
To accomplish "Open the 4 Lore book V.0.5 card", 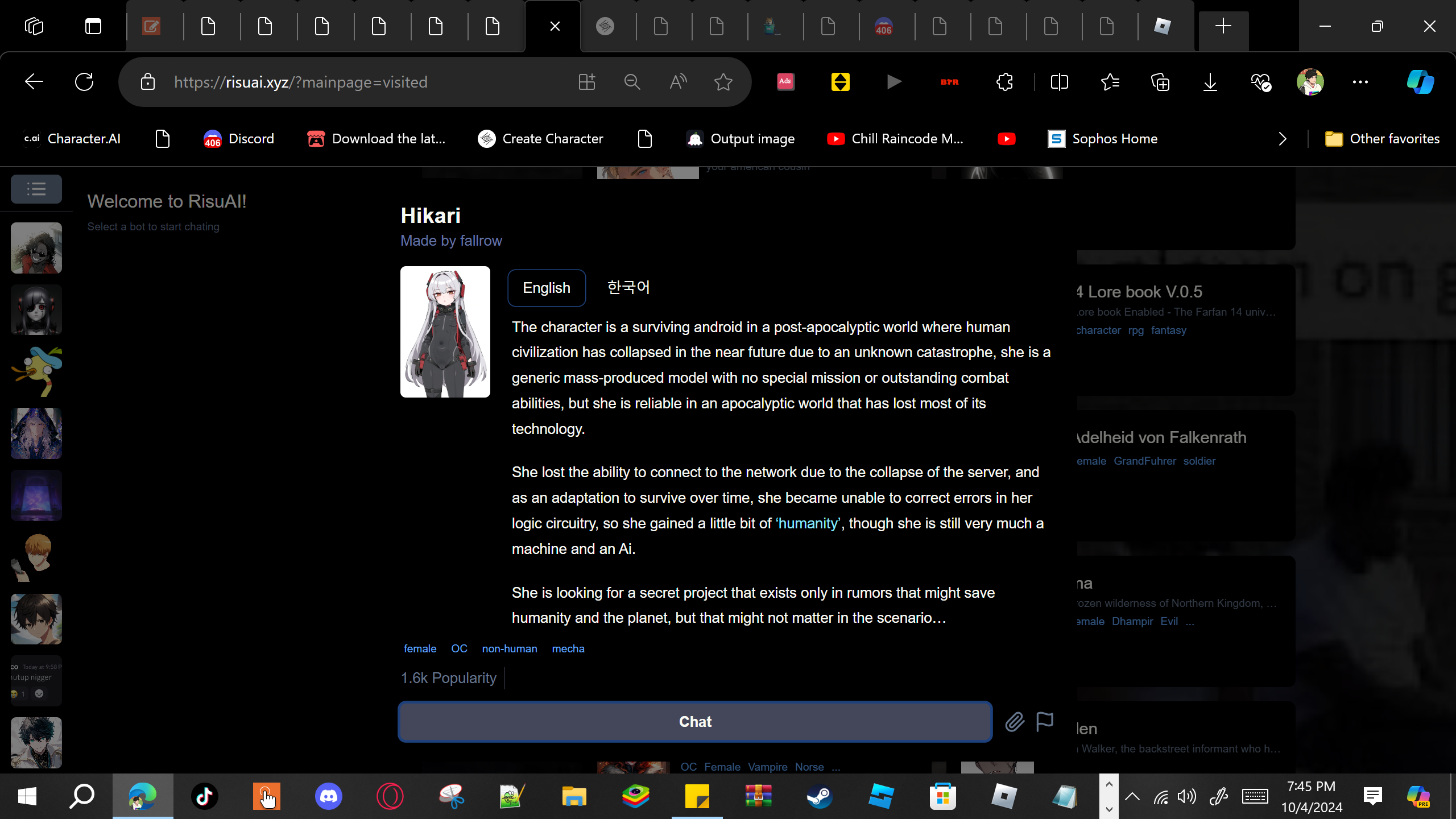I will click(x=1185, y=330).
